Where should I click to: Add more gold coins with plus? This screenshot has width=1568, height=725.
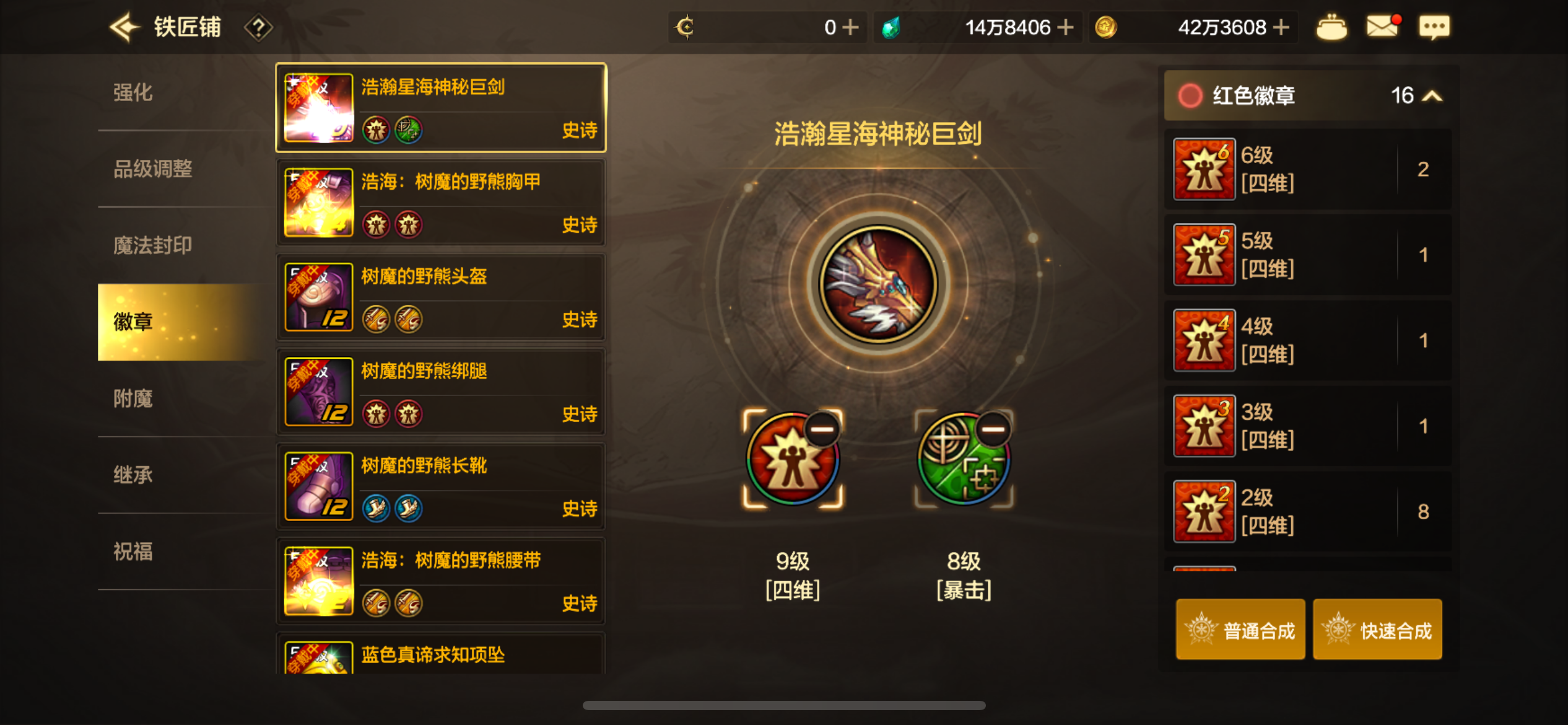1281,27
